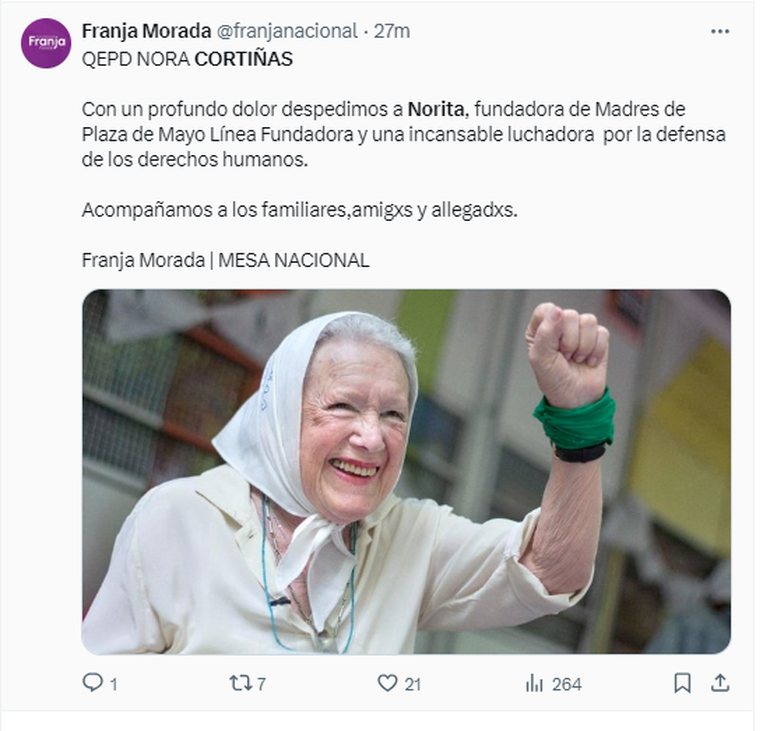Click the 27m timestamp

point(392,31)
